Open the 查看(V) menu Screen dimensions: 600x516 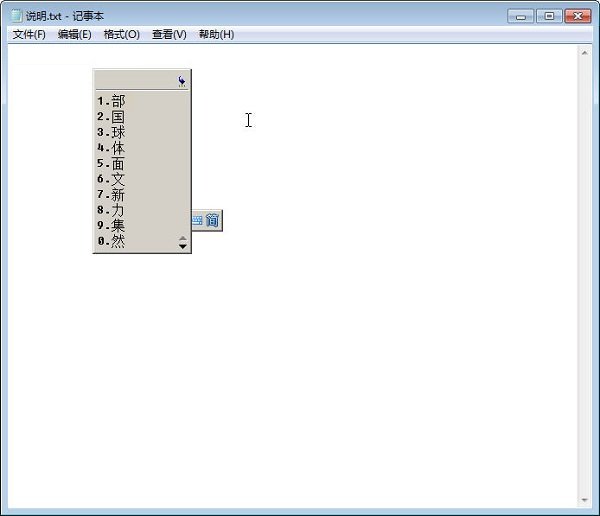(x=169, y=34)
